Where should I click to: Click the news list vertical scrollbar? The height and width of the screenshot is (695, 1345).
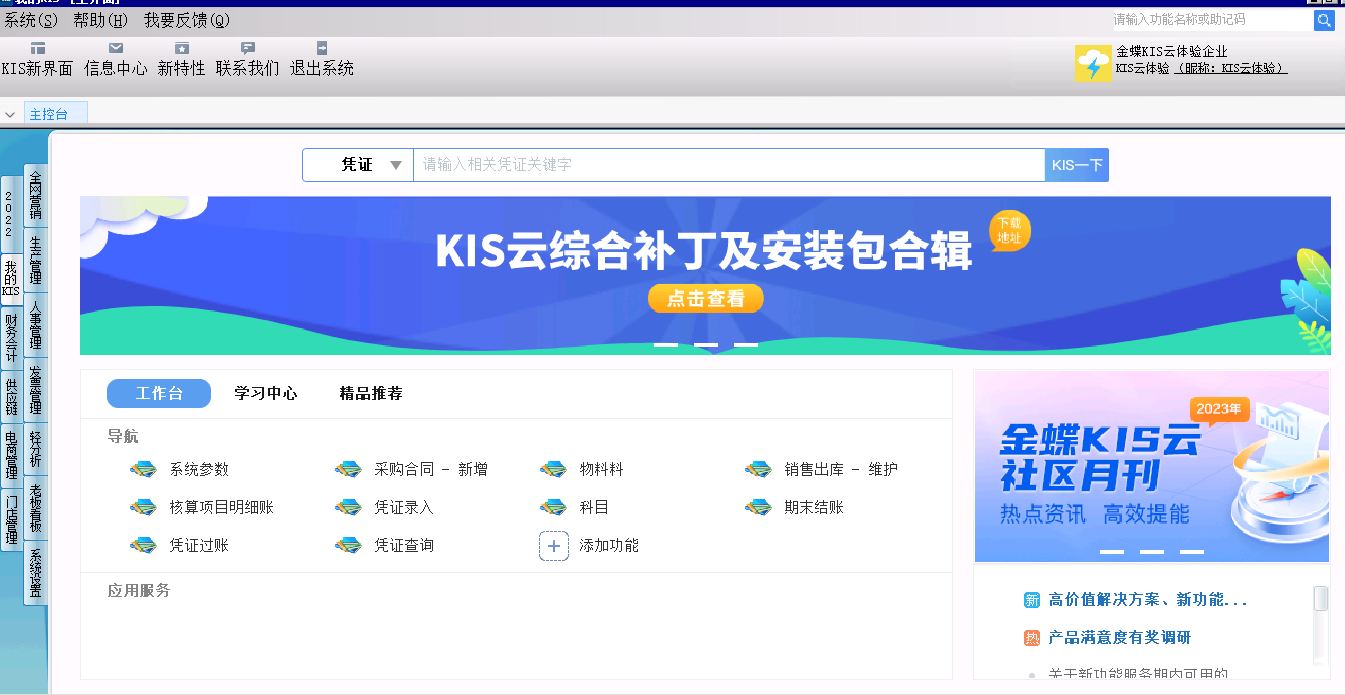[x=1321, y=637]
